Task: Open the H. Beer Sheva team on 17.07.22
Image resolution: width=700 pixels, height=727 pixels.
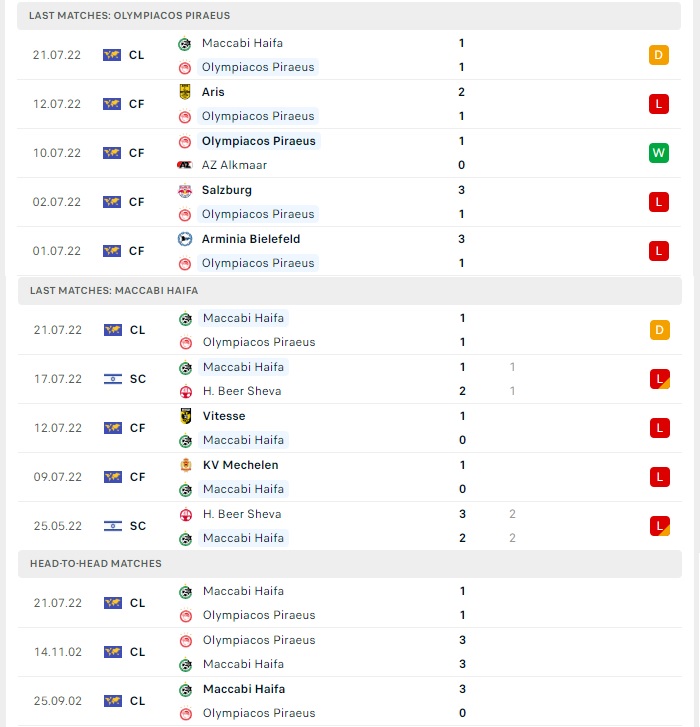Action: 242,391
